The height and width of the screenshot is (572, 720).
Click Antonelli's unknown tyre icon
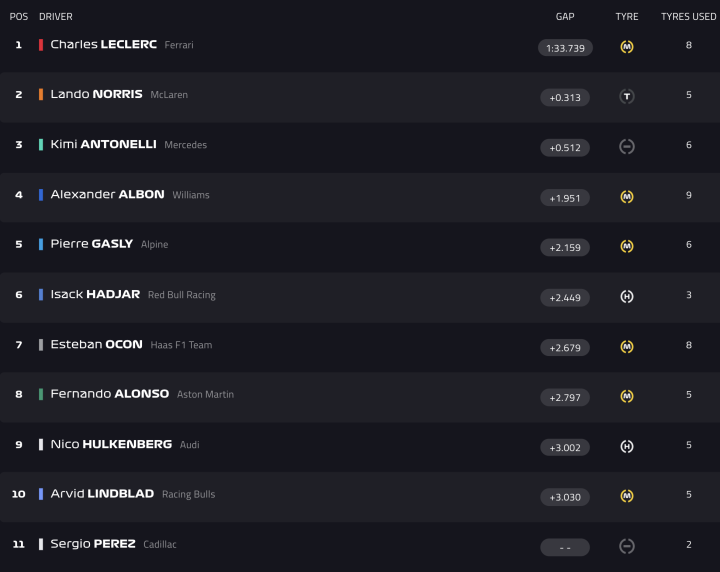pyautogui.click(x=627, y=147)
